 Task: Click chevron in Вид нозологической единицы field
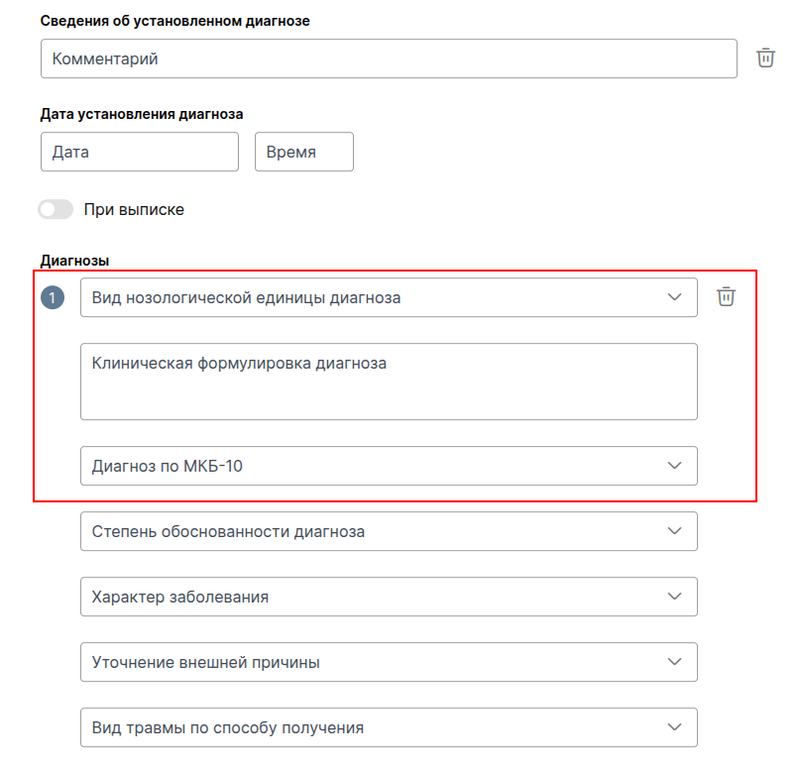[x=674, y=297]
